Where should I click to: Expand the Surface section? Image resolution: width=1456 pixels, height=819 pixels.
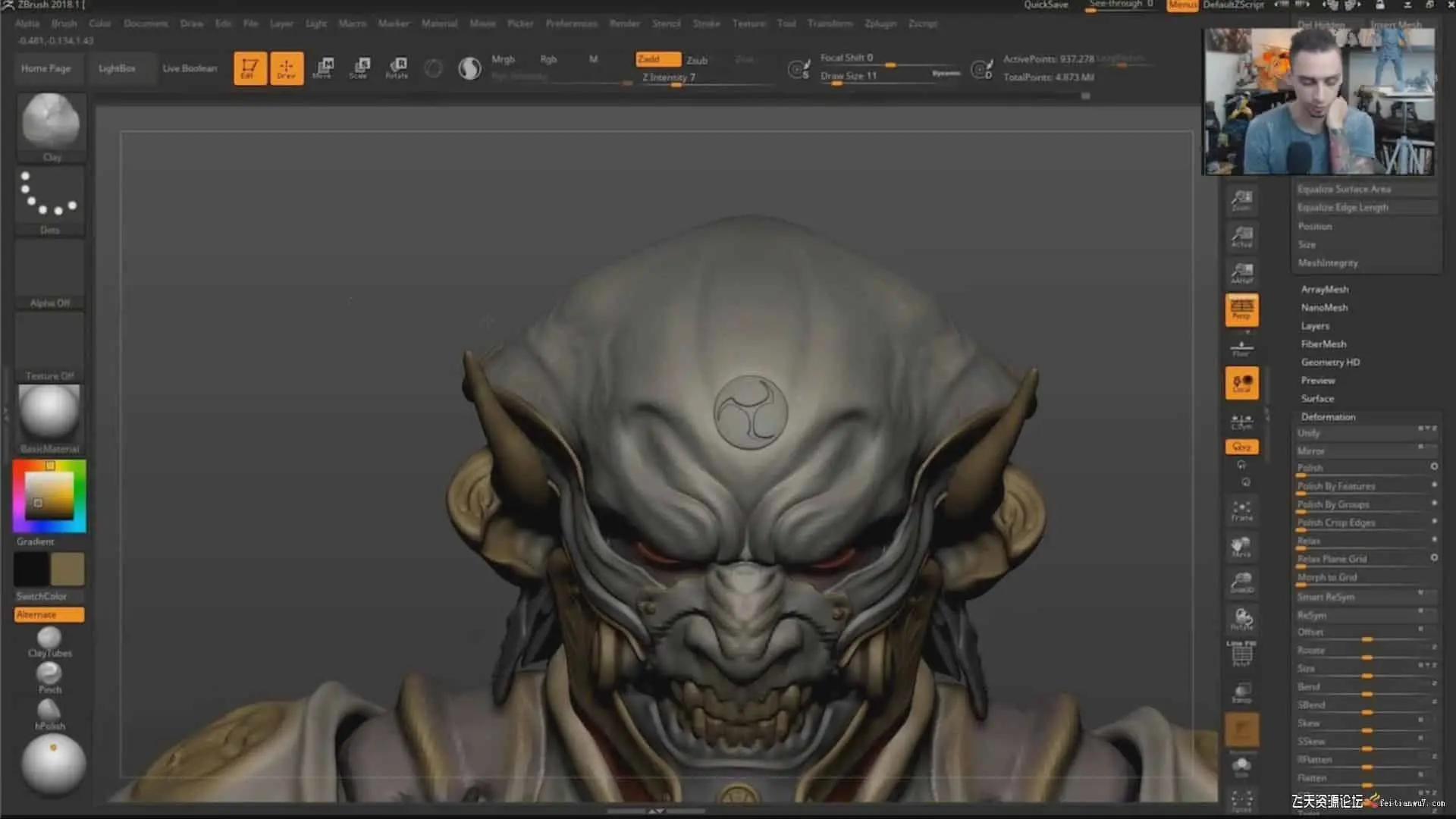[1317, 399]
